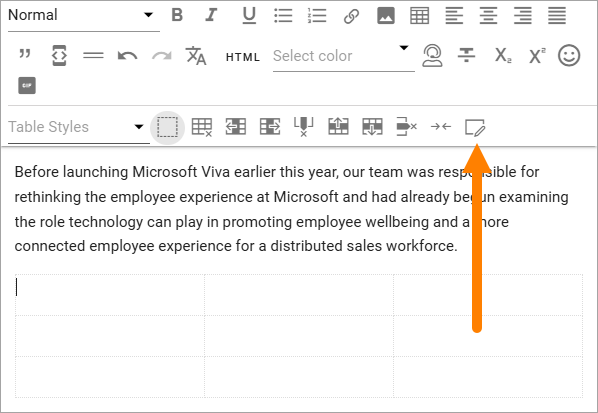Screen dimensions: 598x413
Task: Open the edit table properties icon
Action: [x=475, y=127]
